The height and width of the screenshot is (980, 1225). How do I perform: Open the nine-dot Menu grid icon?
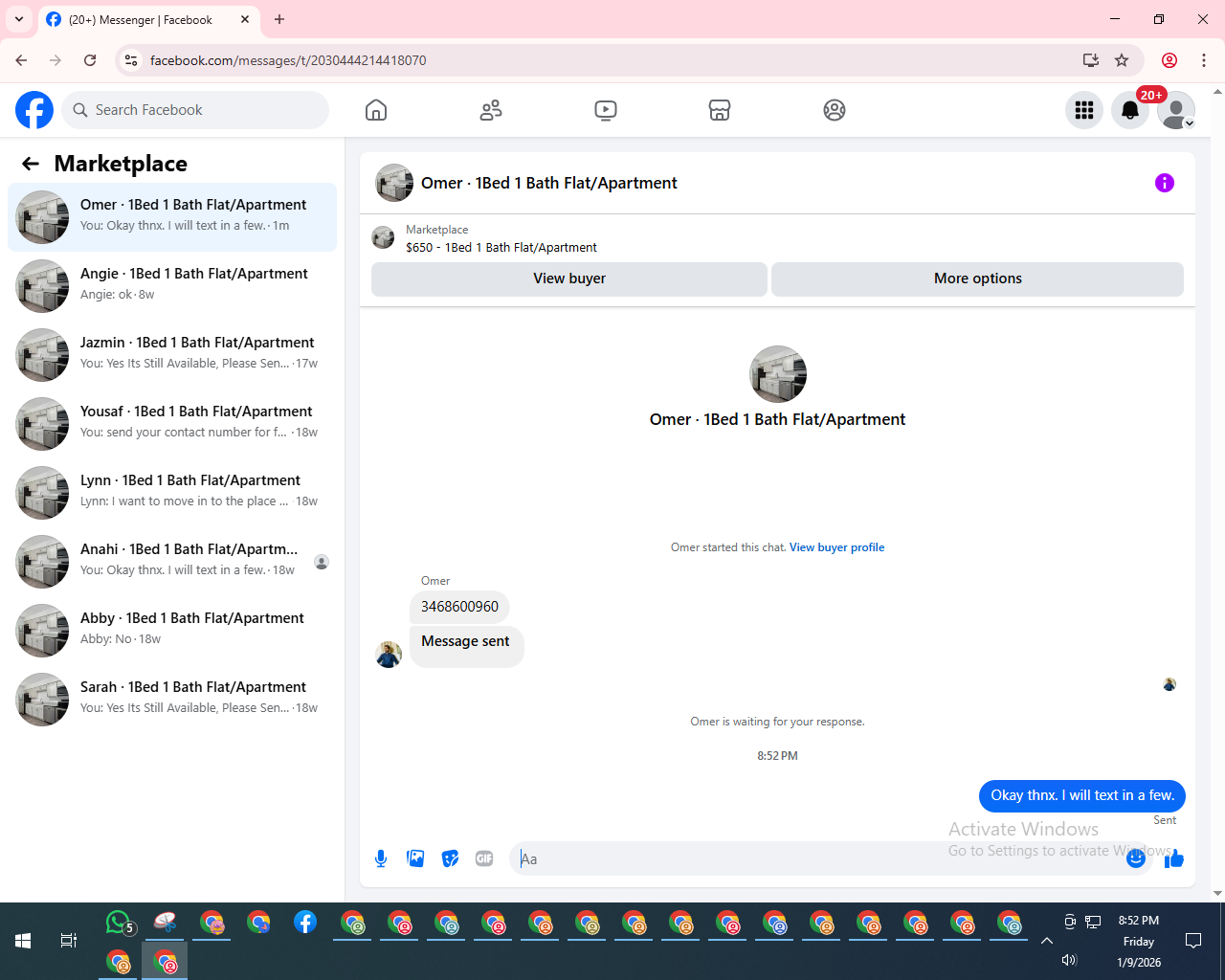pos(1084,110)
